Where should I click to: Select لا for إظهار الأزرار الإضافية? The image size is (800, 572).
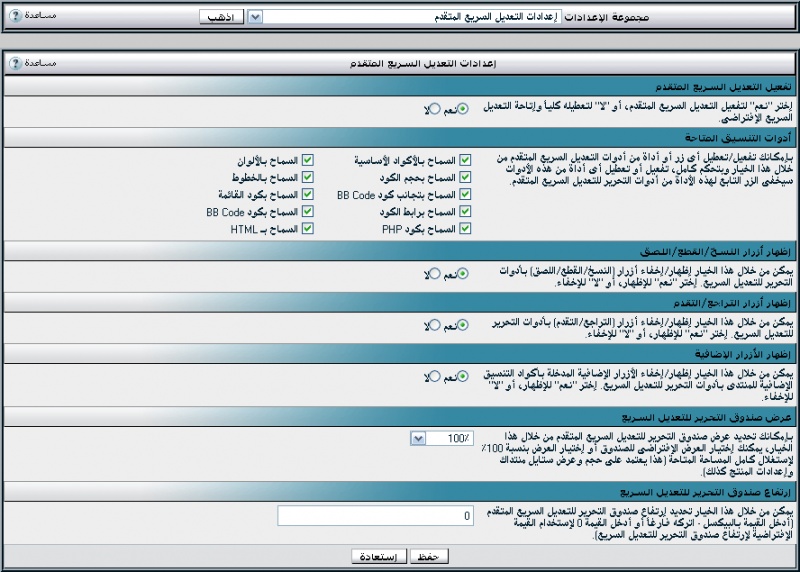click(x=435, y=377)
